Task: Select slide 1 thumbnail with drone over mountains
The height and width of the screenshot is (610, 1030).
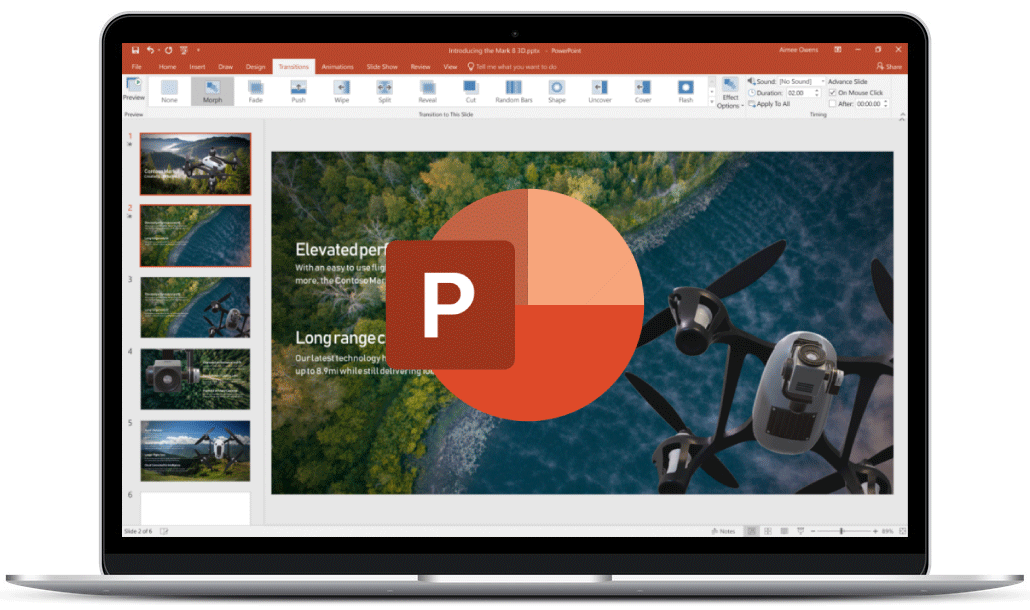Action: 195,164
